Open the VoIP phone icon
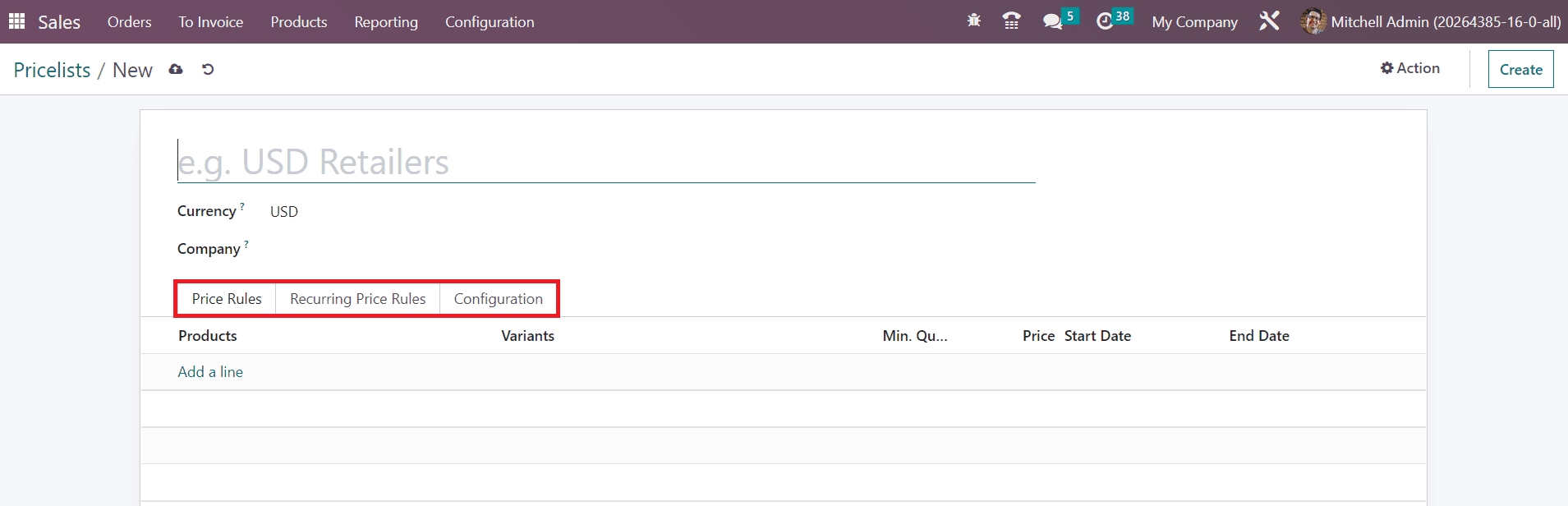The width and height of the screenshot is (1568, 506). click(x=1012, y=21)
